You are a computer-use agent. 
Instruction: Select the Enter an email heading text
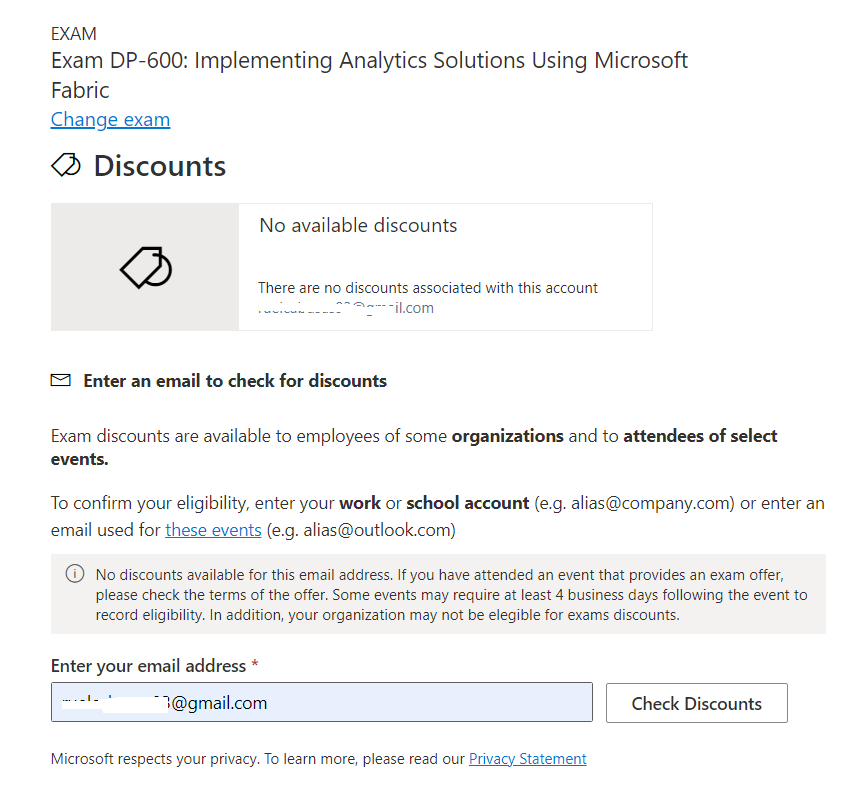(235, 381)
